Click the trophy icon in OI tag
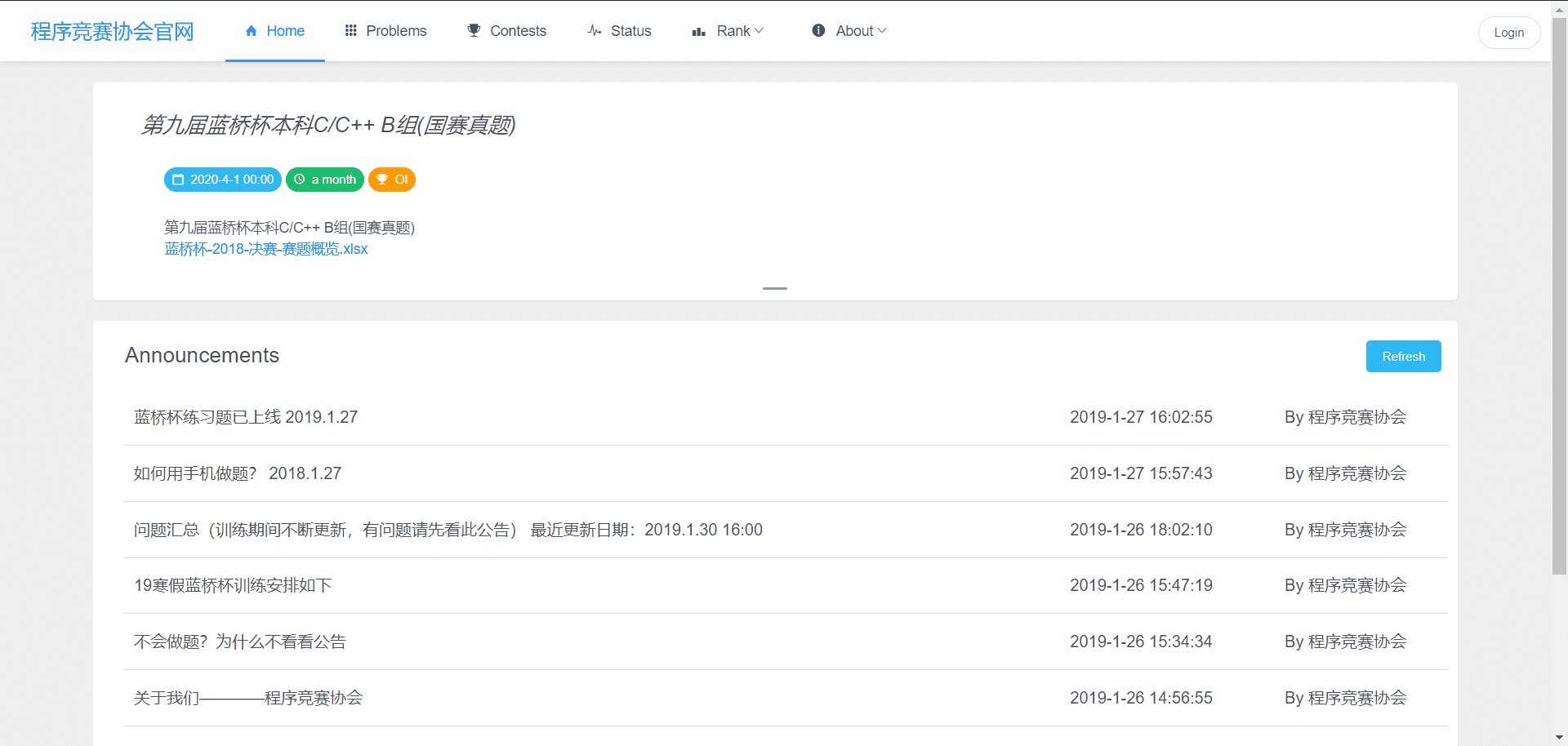This screenshot has width=1568, height=746. coord(382,180)
